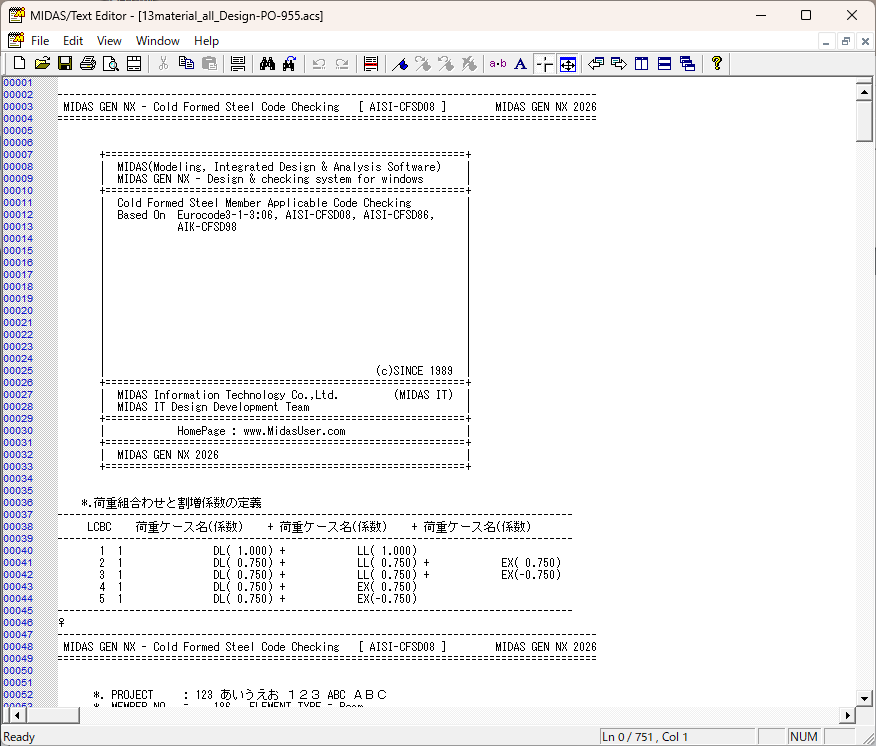
Task: Click the vertical scrollbar up arrow
Action: [x=864, y=92]
